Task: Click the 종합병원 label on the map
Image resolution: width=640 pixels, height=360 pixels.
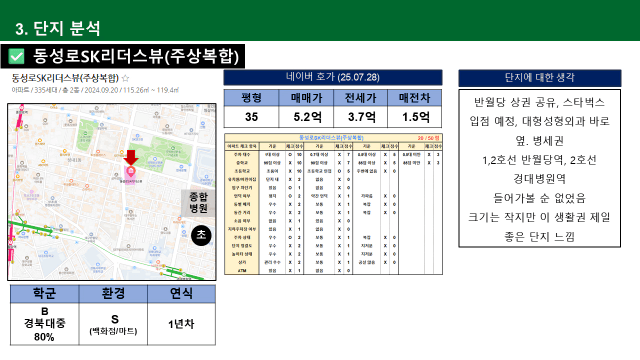Action: pos(198,203)
